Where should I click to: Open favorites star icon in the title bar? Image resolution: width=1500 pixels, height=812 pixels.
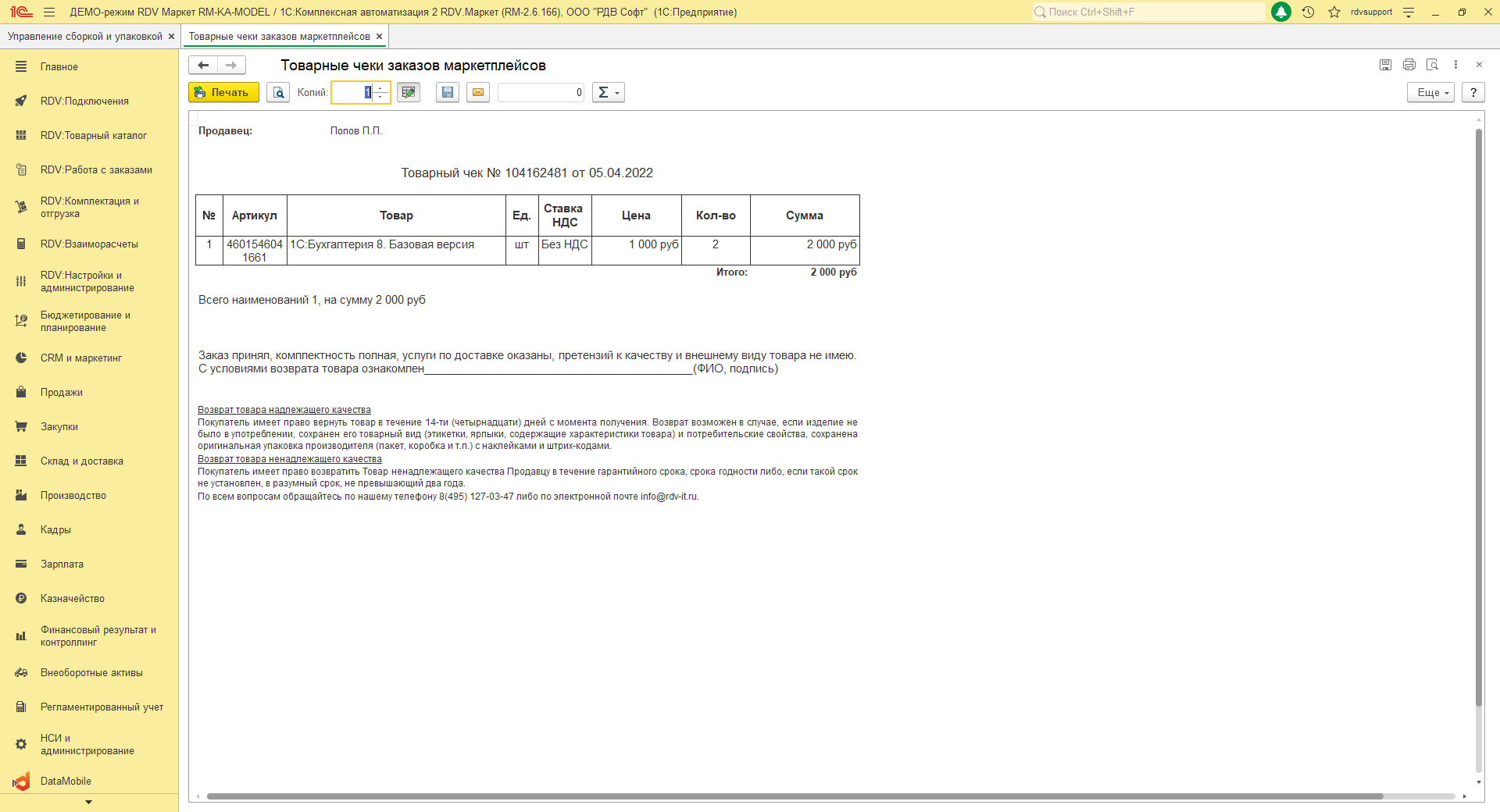pos(1334,12)
